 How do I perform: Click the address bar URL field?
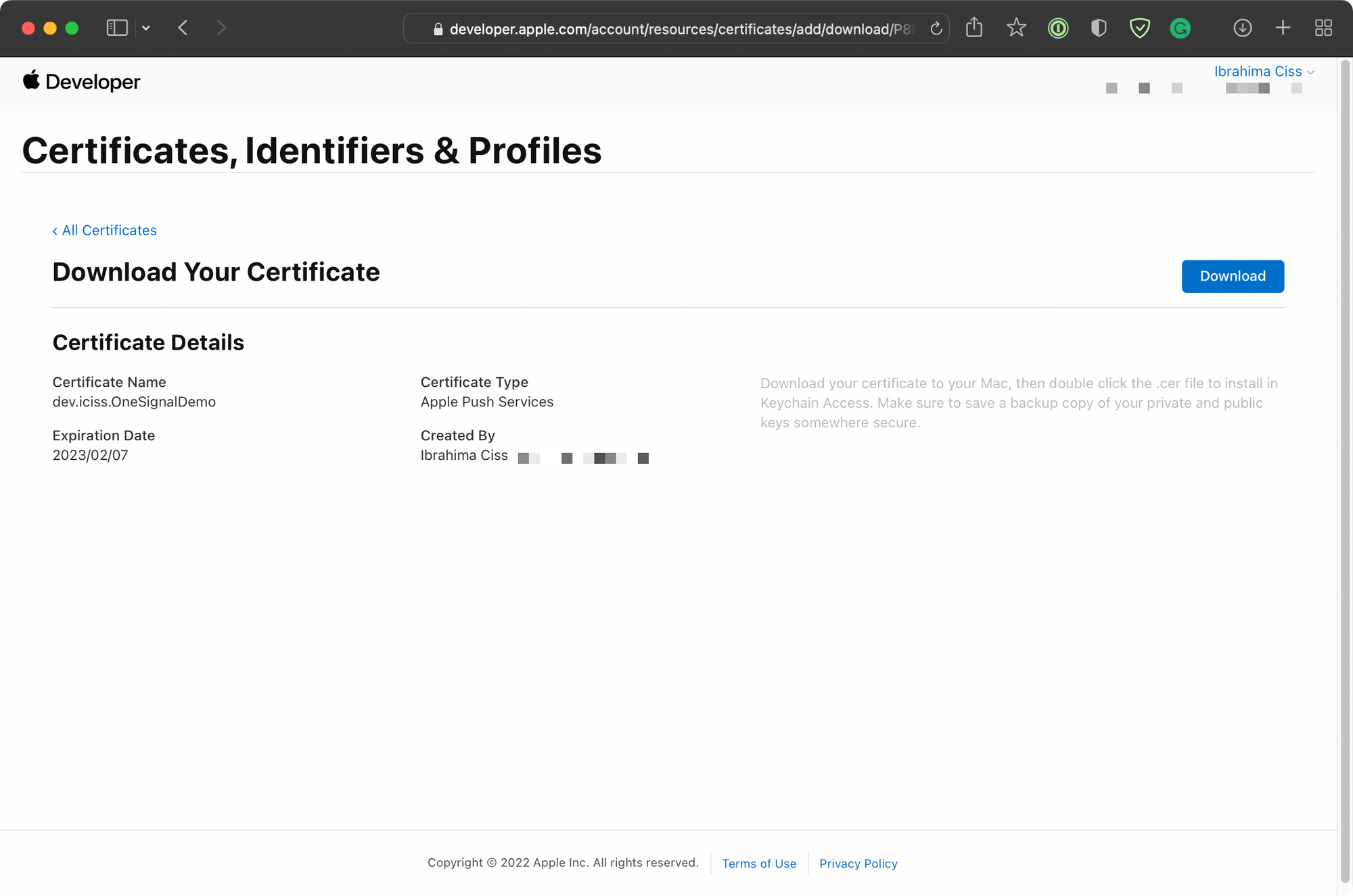pyautogui.click(x=676, y=29)
